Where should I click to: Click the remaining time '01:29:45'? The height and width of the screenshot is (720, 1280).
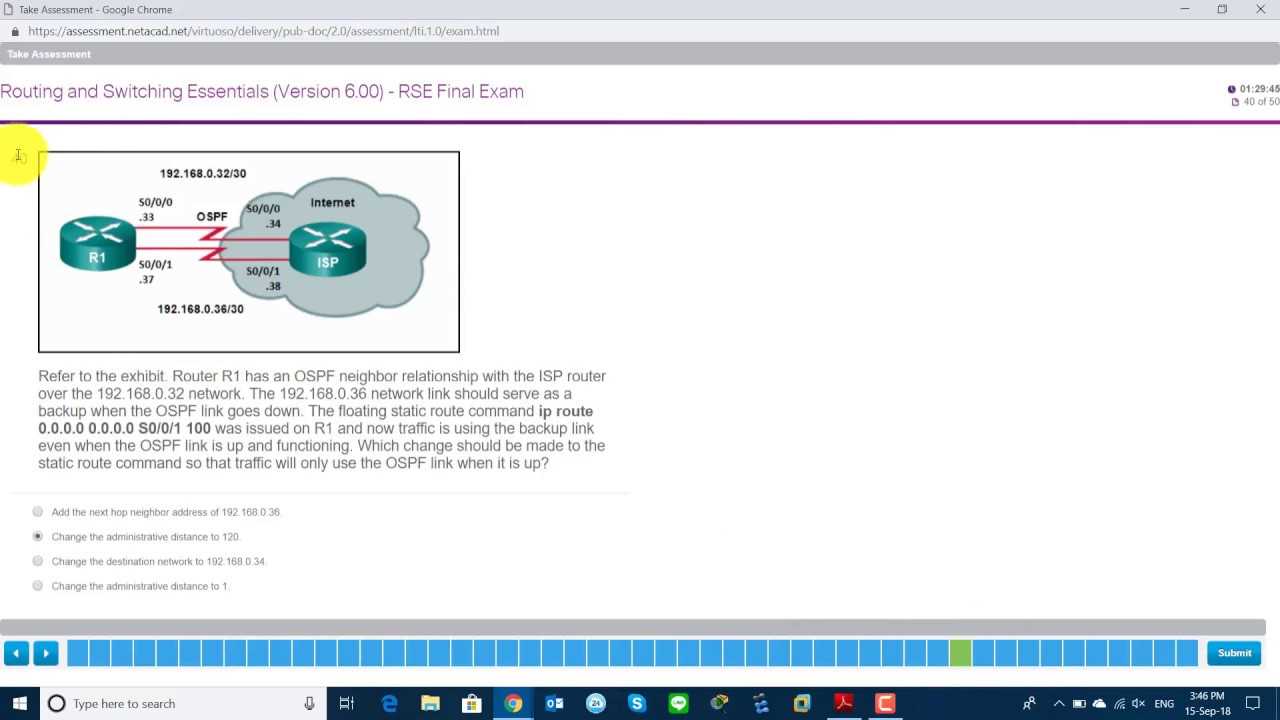pyautogui.click(x=1259, y=89)
